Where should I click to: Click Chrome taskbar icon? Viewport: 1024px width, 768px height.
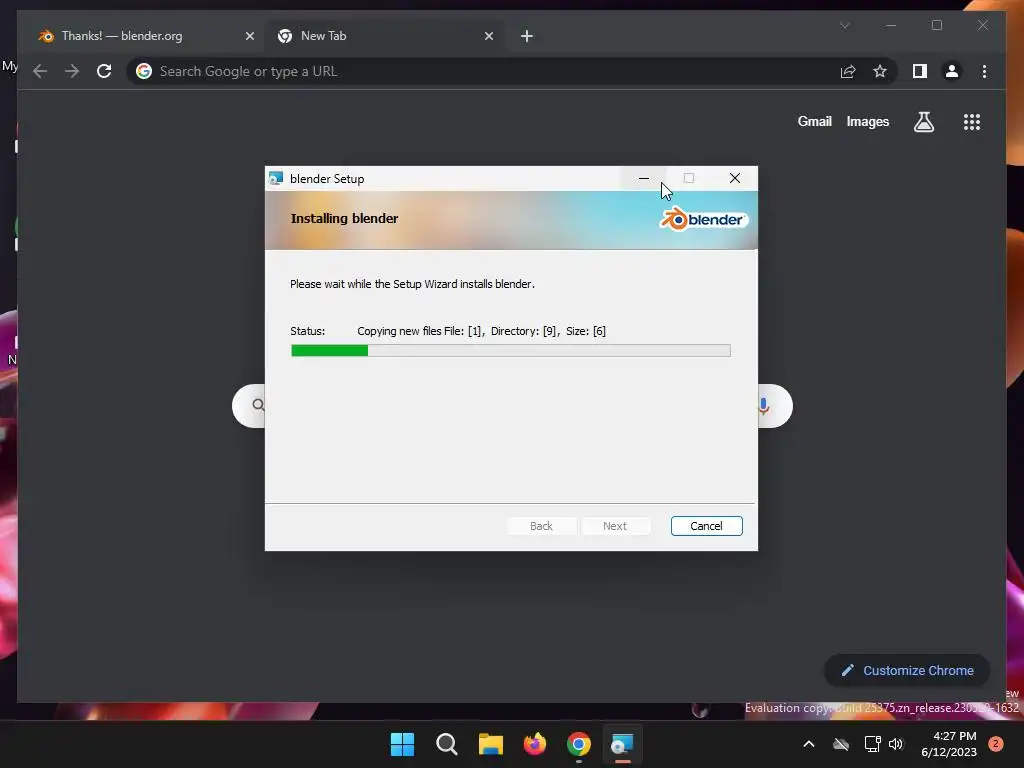pos(579,744)
